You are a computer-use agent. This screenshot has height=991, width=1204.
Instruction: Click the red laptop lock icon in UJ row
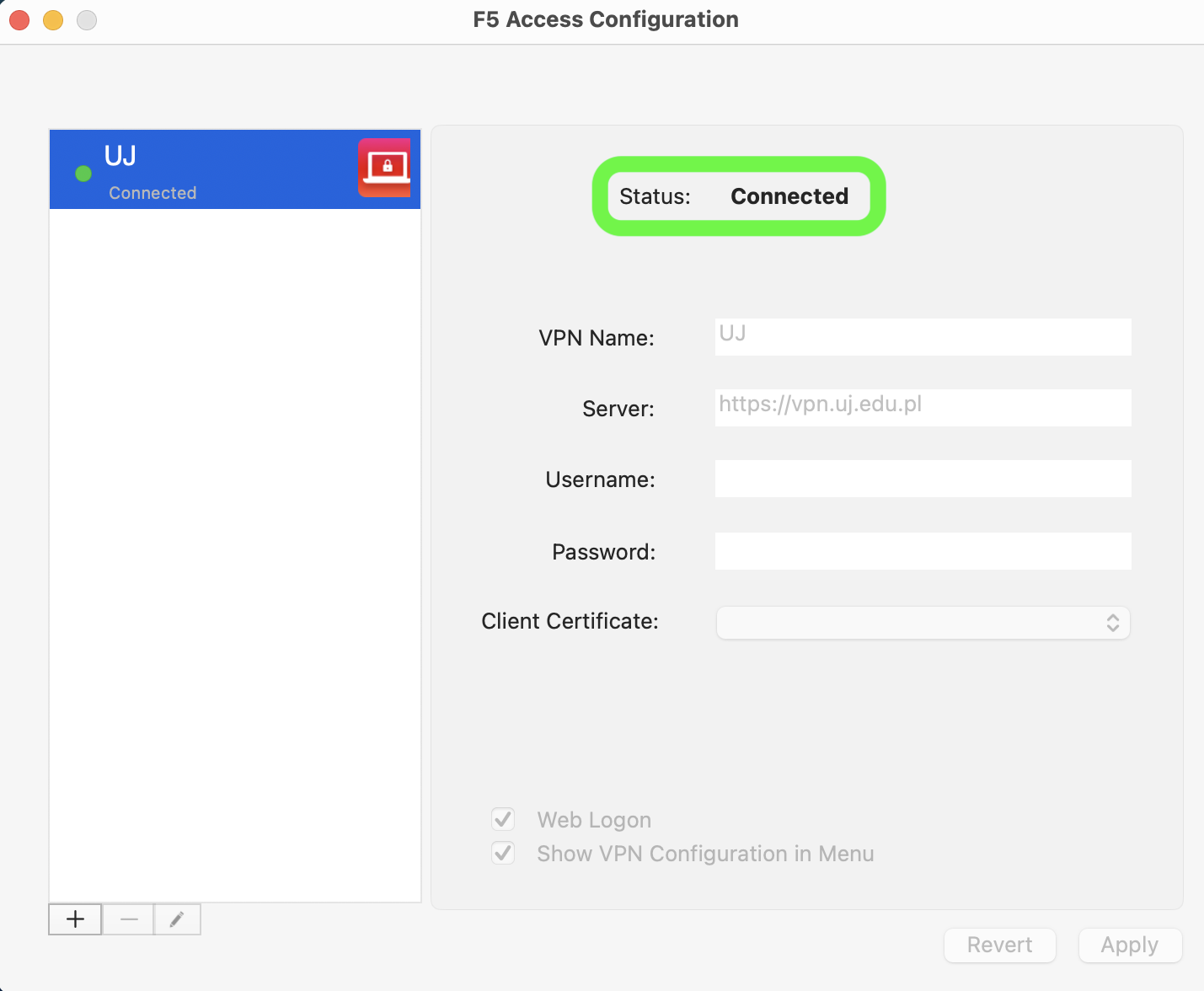[384, 168]
